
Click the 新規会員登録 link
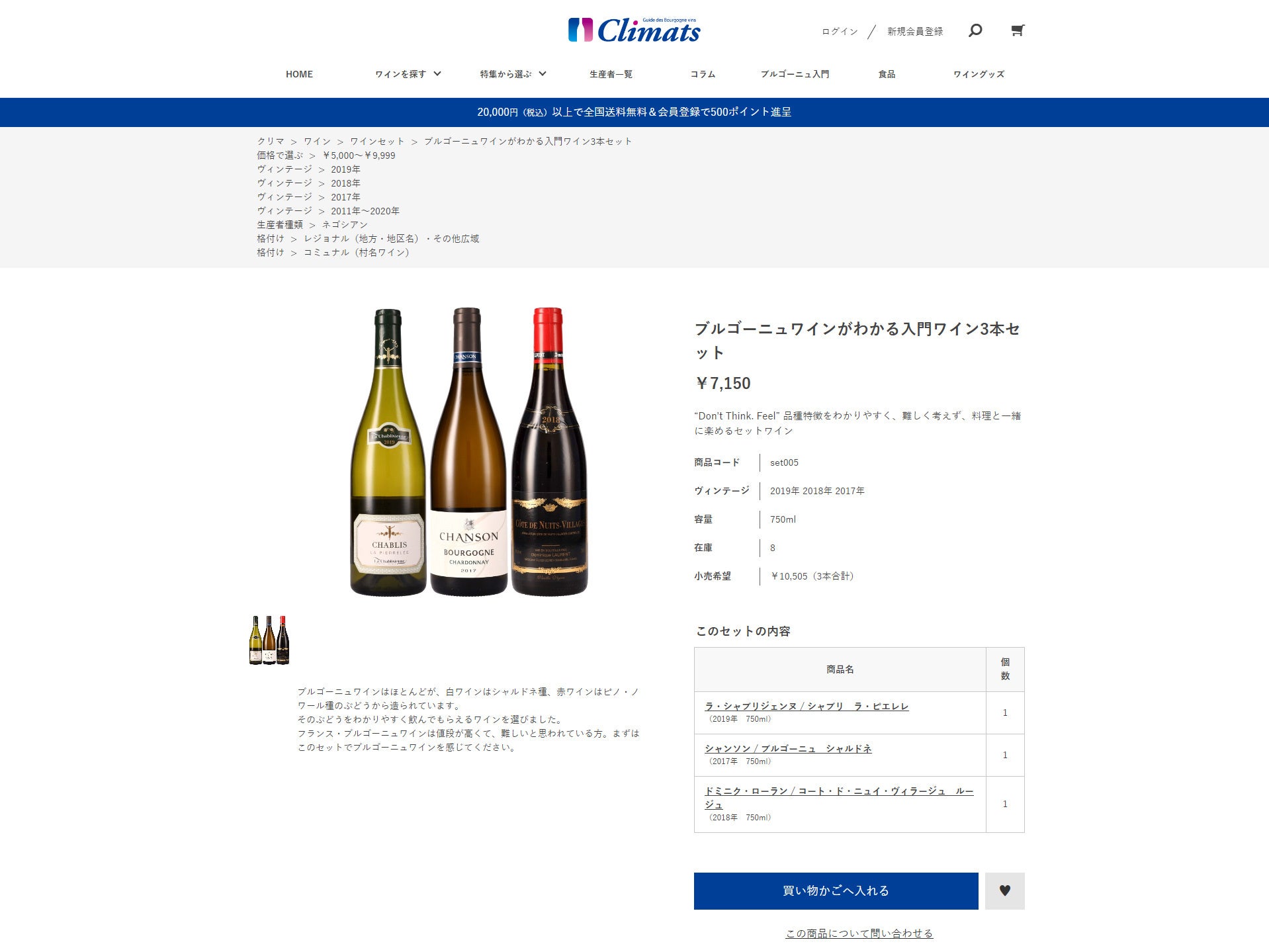tap(915, 31)
